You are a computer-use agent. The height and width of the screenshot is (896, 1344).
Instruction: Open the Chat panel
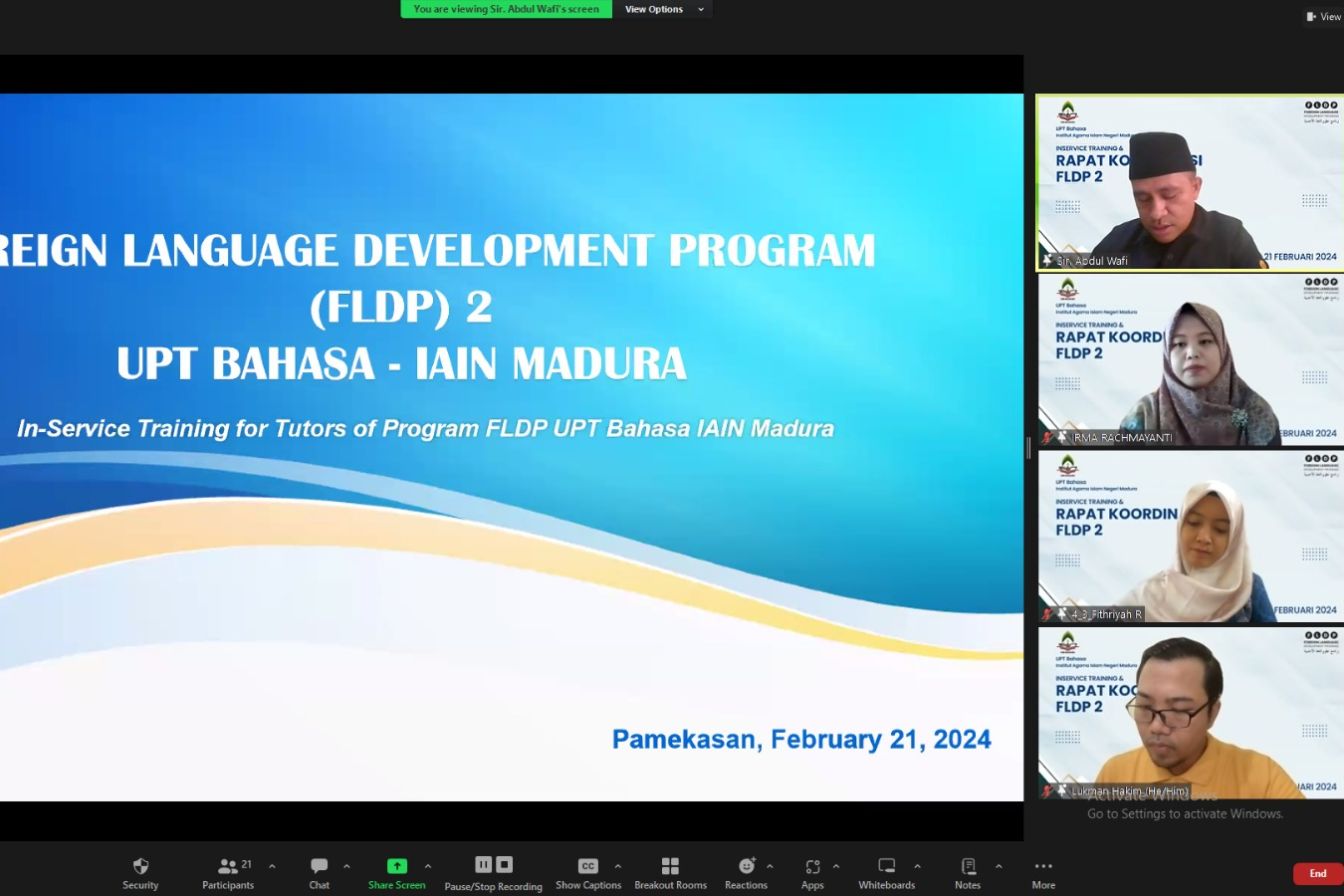pyautogui.click(x=319, y=872)
